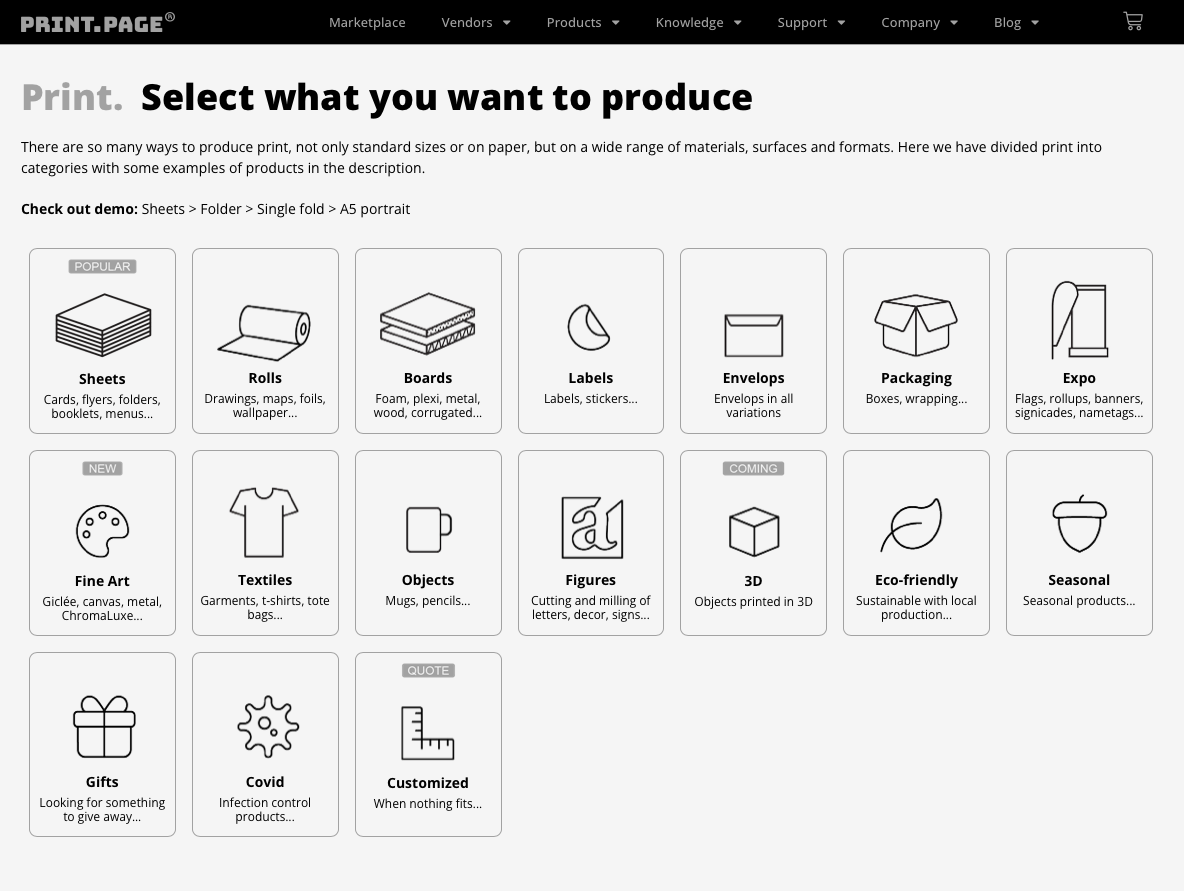Pick the Customized ruler icon
Image resolution: width=1184 pixels, height=891 pixels.
pos(427,733)
